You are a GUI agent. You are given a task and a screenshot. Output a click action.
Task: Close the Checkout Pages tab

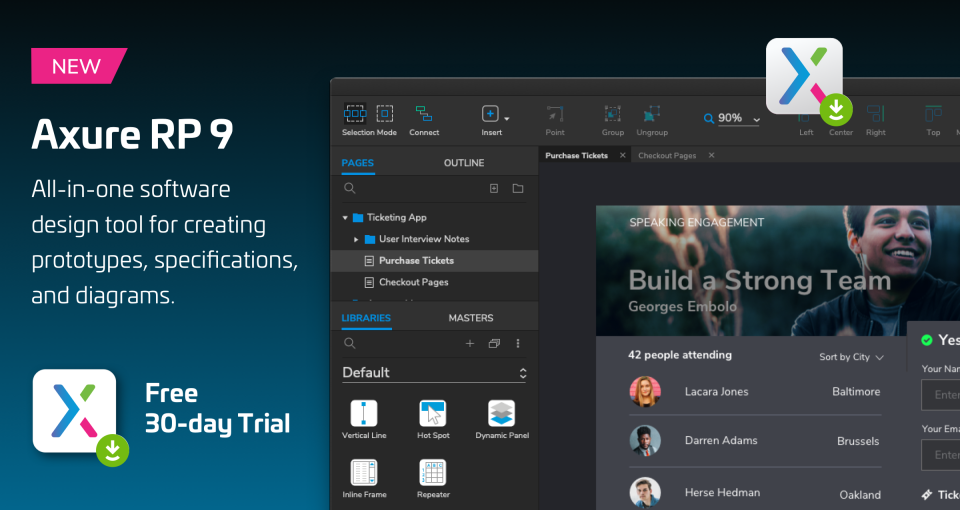pos(711,156)
